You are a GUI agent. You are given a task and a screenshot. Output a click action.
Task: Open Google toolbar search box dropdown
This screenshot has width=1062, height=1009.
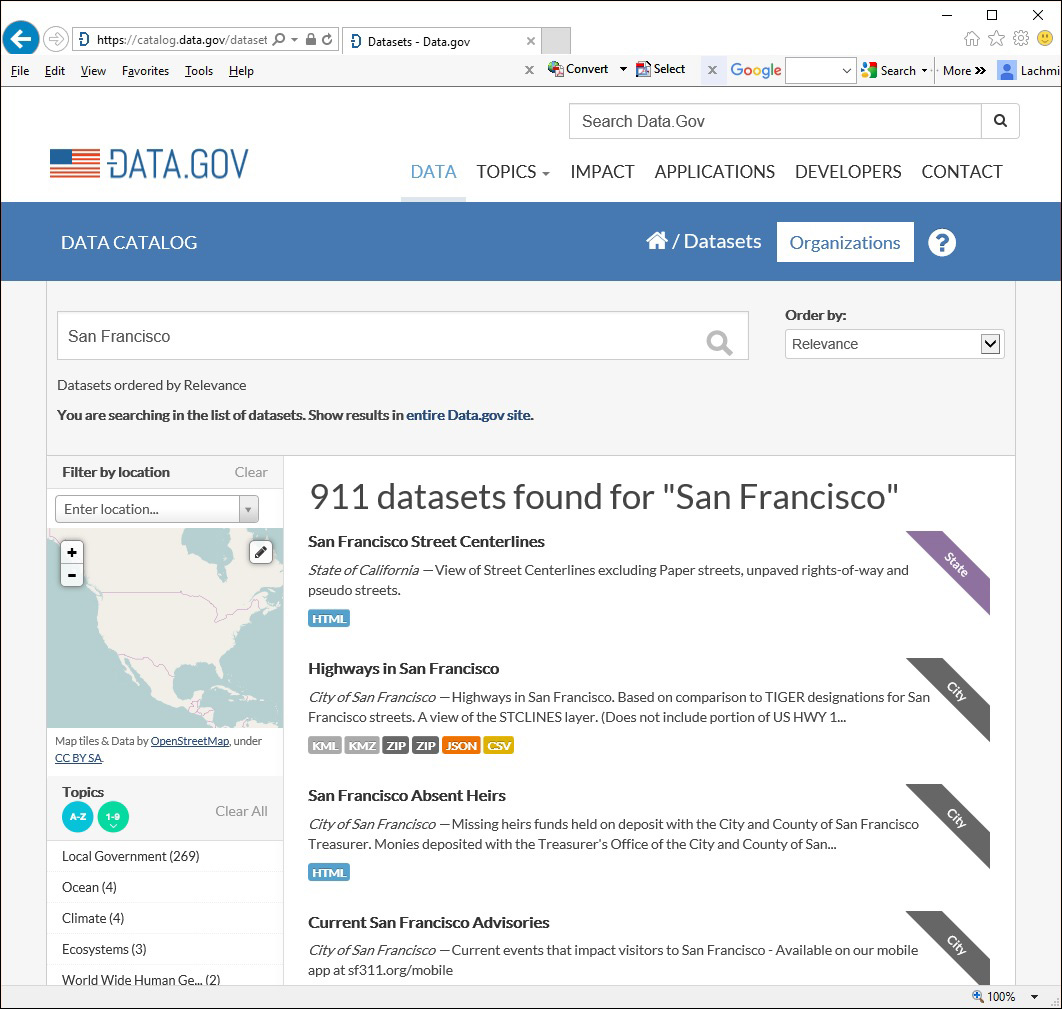point(846,70)
